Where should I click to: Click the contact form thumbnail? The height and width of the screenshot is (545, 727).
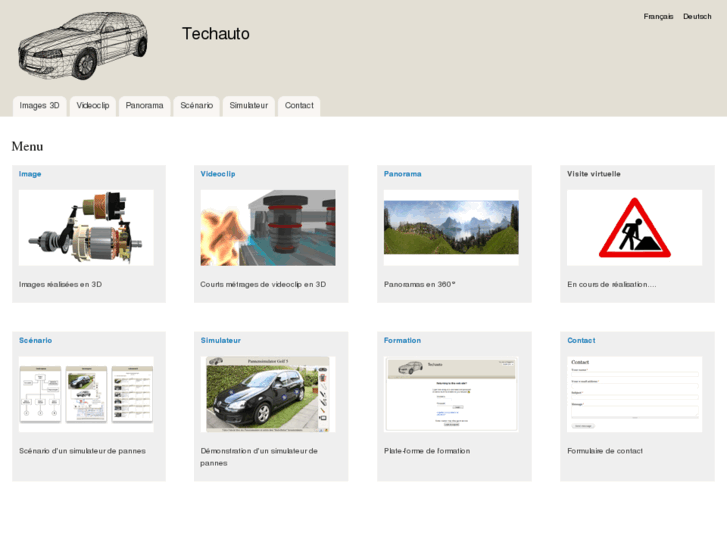(635, 394)
